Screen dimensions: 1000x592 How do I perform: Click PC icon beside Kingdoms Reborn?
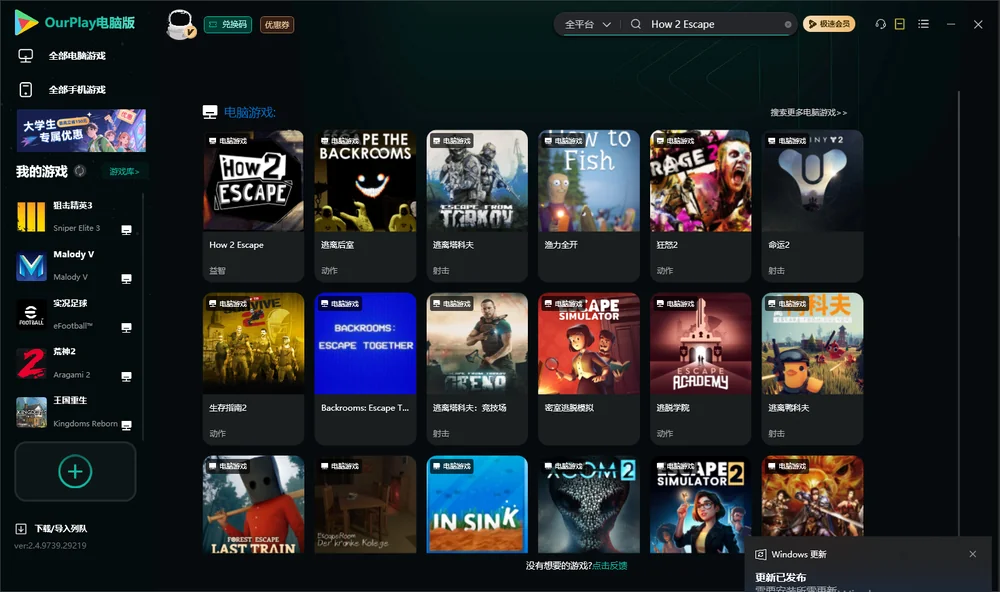tap(126, 425)
